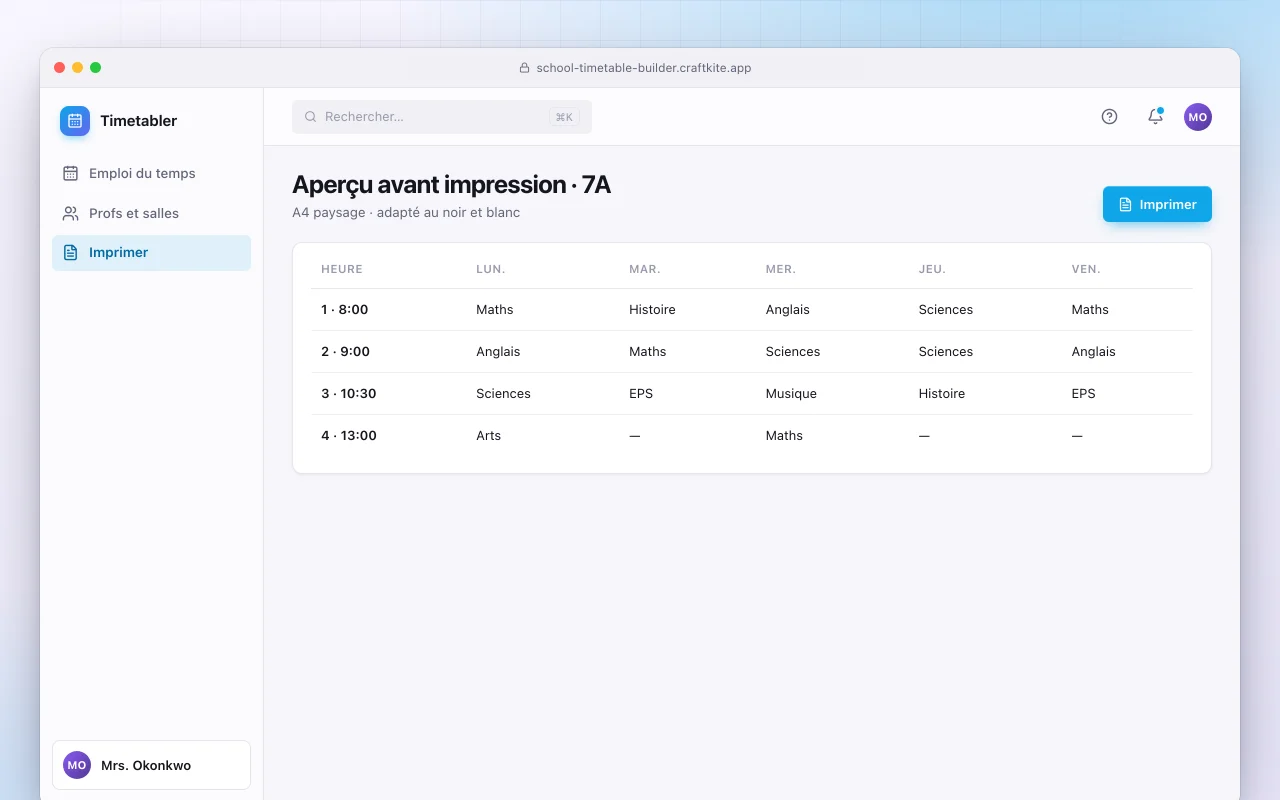1280x800 pixels.
Task: Open Emploi du temps in the sidebar
Action: click(x=151, y=173)
